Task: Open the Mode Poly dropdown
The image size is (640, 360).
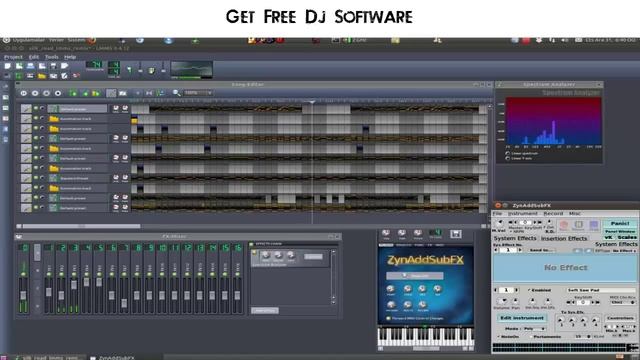Action: pyautogui.click(x=534, y=329)
